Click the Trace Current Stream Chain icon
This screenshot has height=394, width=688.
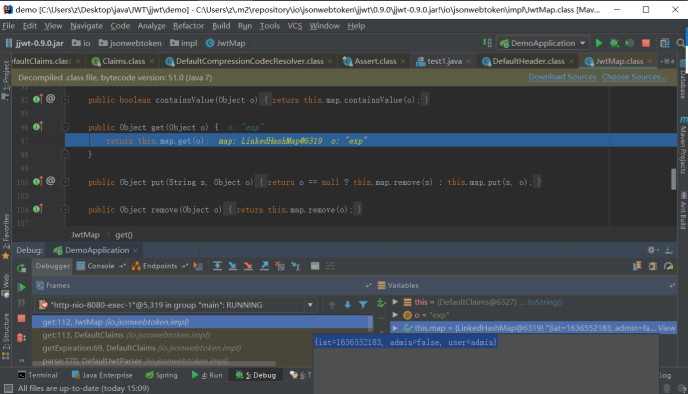tap(330, 266)
